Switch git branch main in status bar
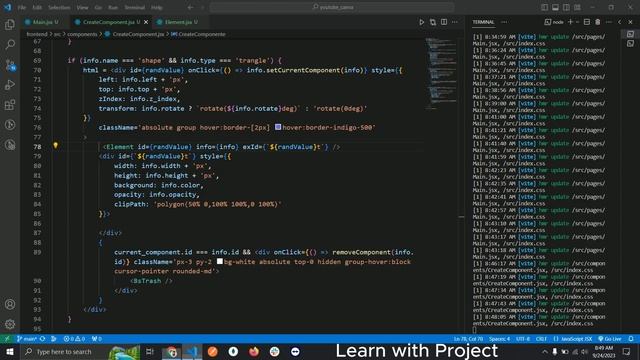Viewport: 640px width, 360px height. tap(27, 339)
